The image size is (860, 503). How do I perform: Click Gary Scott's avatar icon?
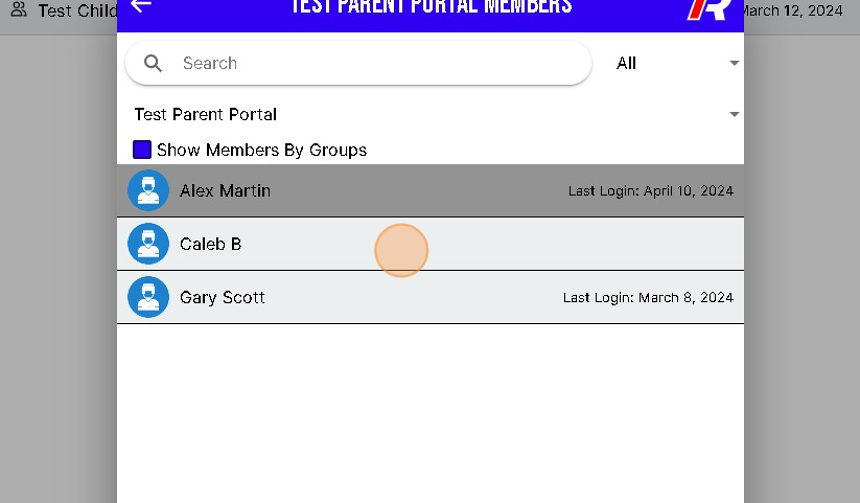(148, 297)
